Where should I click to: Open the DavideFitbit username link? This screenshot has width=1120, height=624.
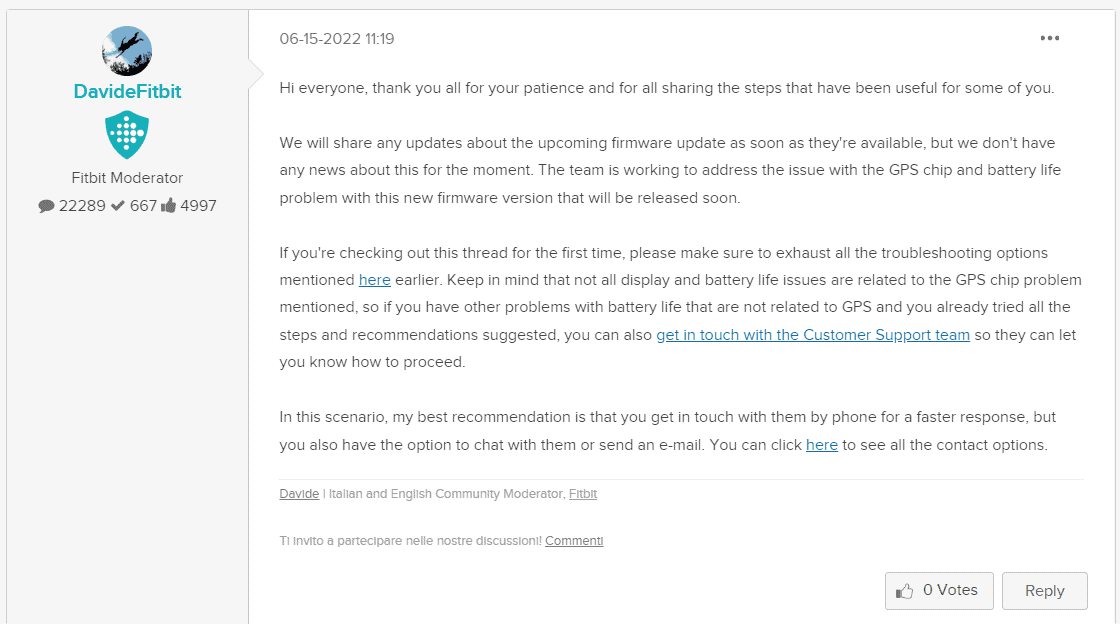point(127,90)
